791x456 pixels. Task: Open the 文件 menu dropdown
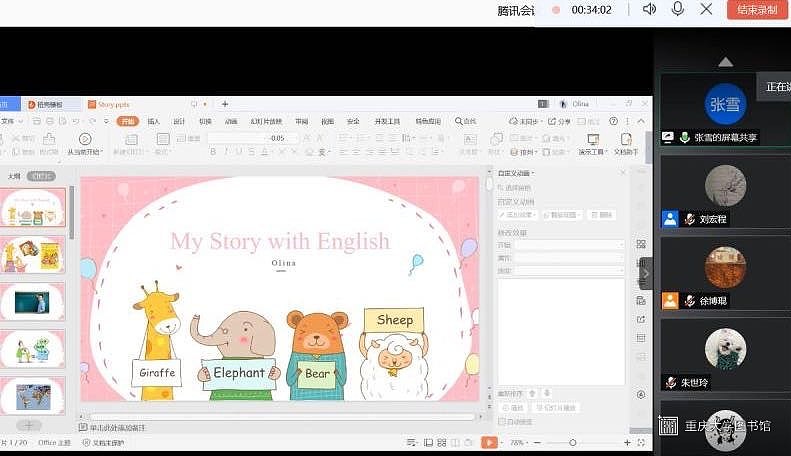[x=11, y=121]
